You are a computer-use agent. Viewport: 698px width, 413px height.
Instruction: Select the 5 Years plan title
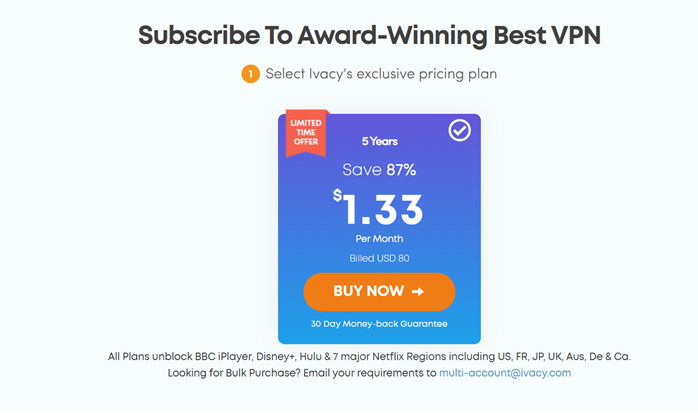[379, 142]
